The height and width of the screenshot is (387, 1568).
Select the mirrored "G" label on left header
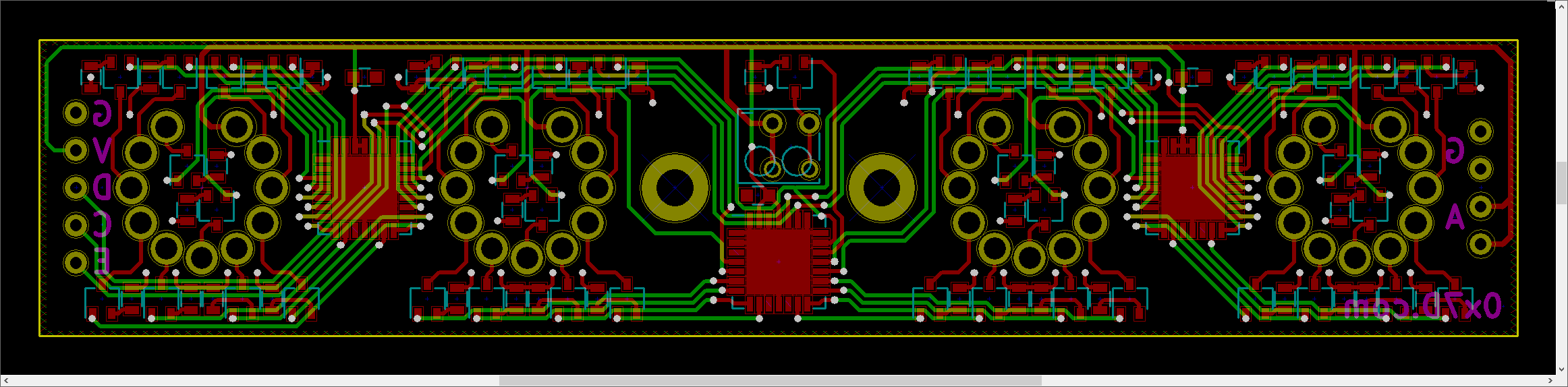tap(102, 113)
